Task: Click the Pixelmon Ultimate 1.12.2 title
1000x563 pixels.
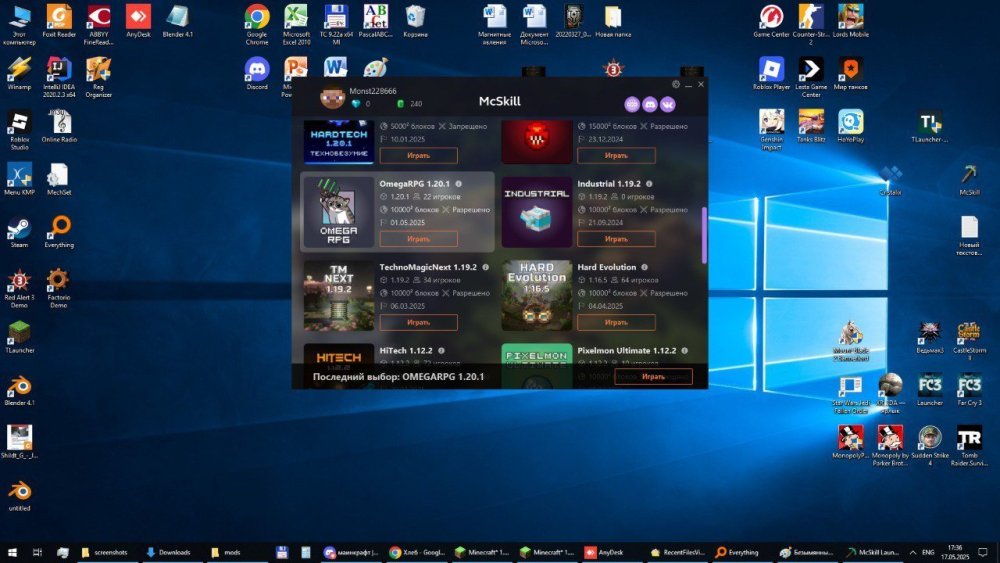Action: [x=627, y=351]
